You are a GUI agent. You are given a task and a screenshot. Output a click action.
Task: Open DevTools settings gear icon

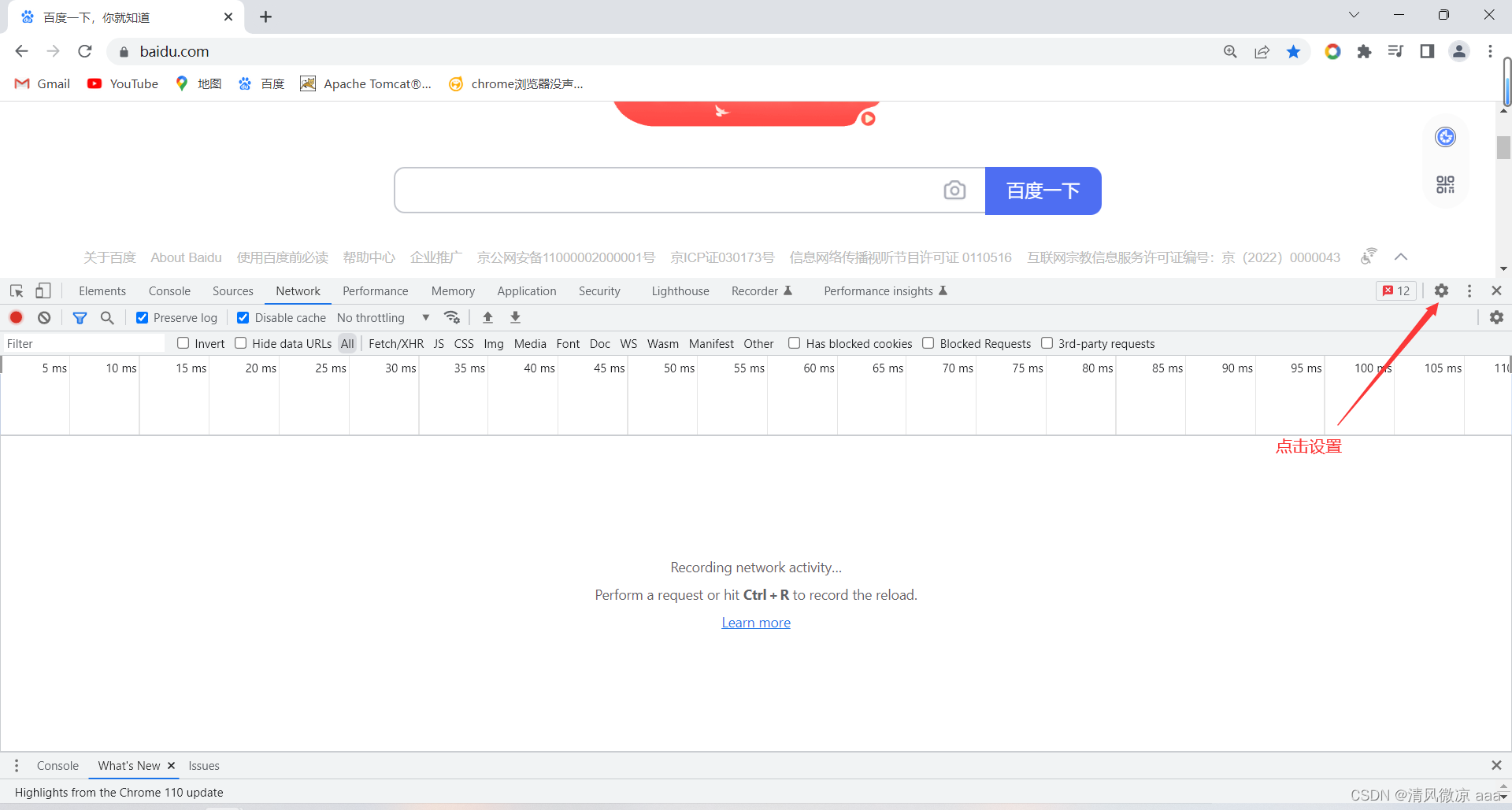(1441, 290)
